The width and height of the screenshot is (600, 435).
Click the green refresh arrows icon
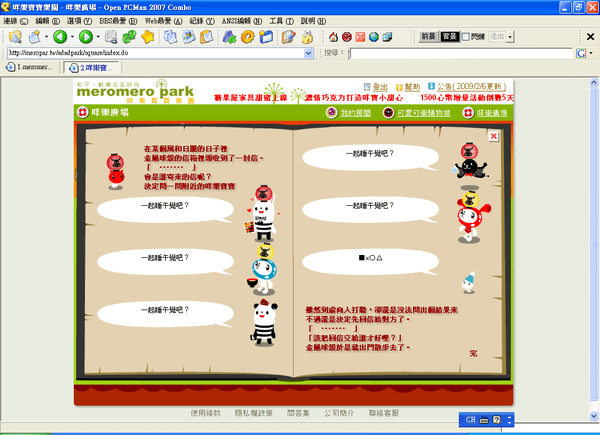(x=129, y=37)
